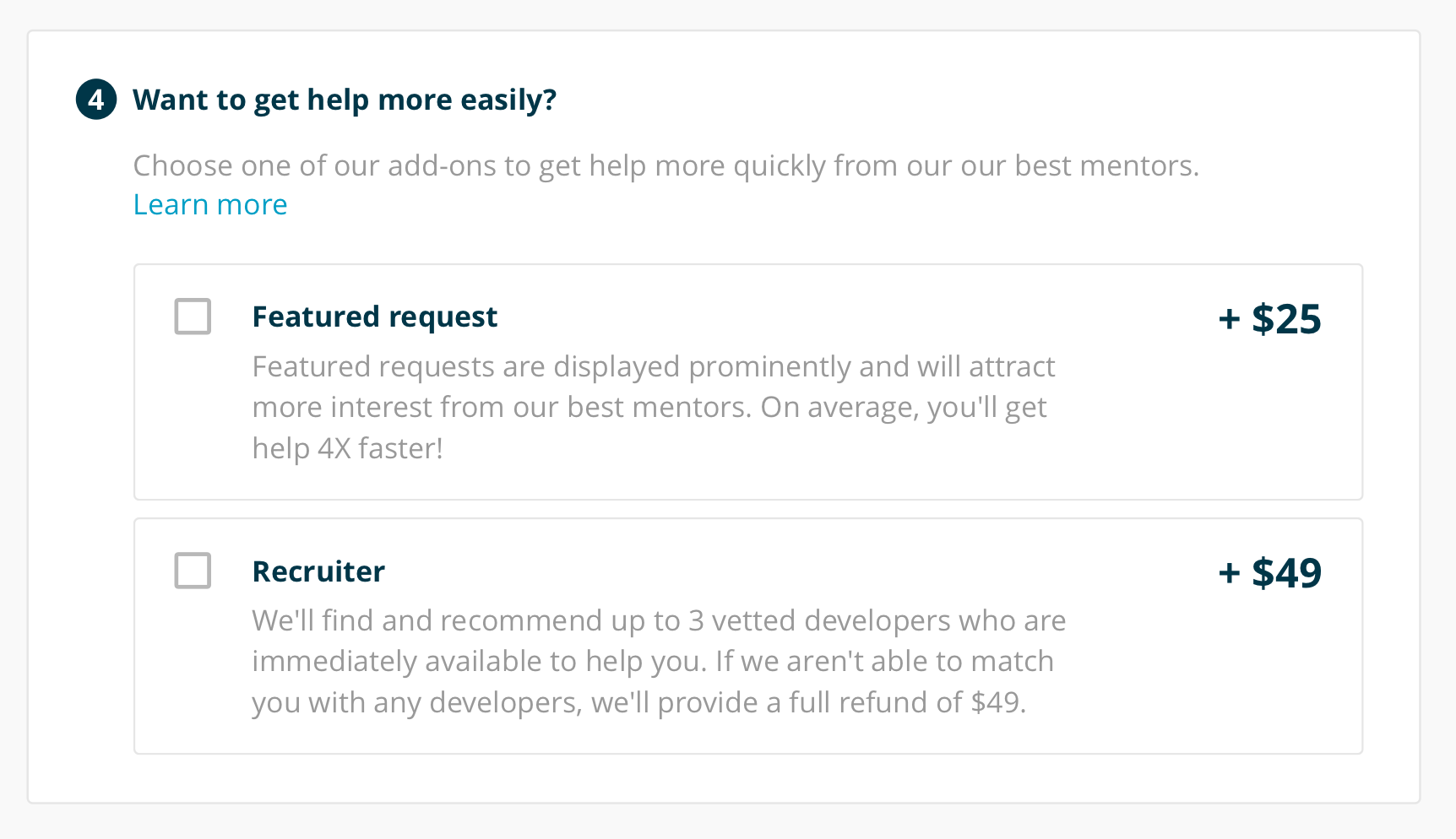Screen dimensions: 1456x839
Task: Tick the Recruiter add-on checkbox
Action: coord(193,571)
